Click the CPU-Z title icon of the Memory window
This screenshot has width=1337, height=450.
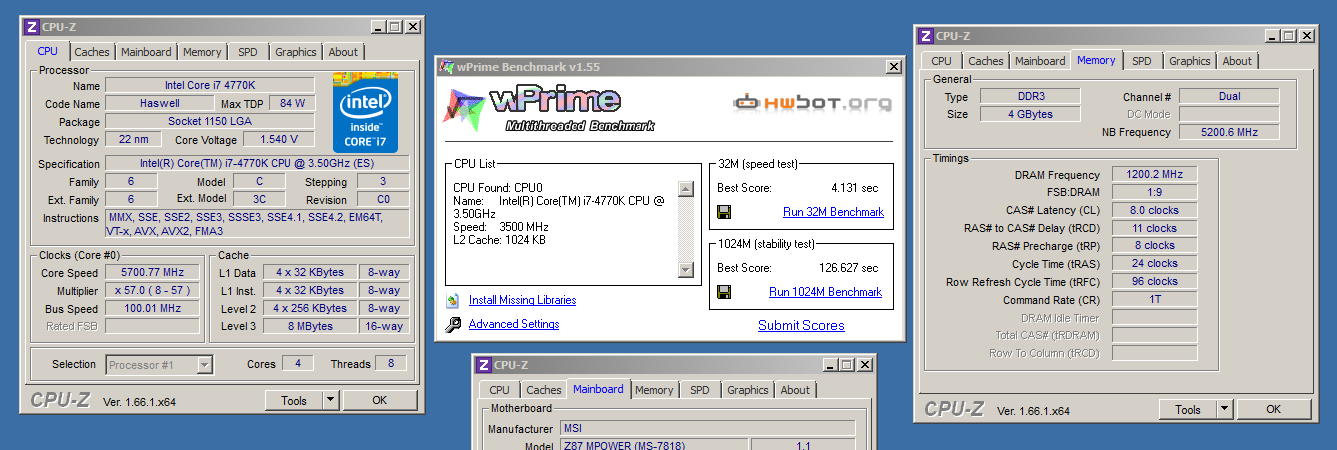tap(925, 36)
